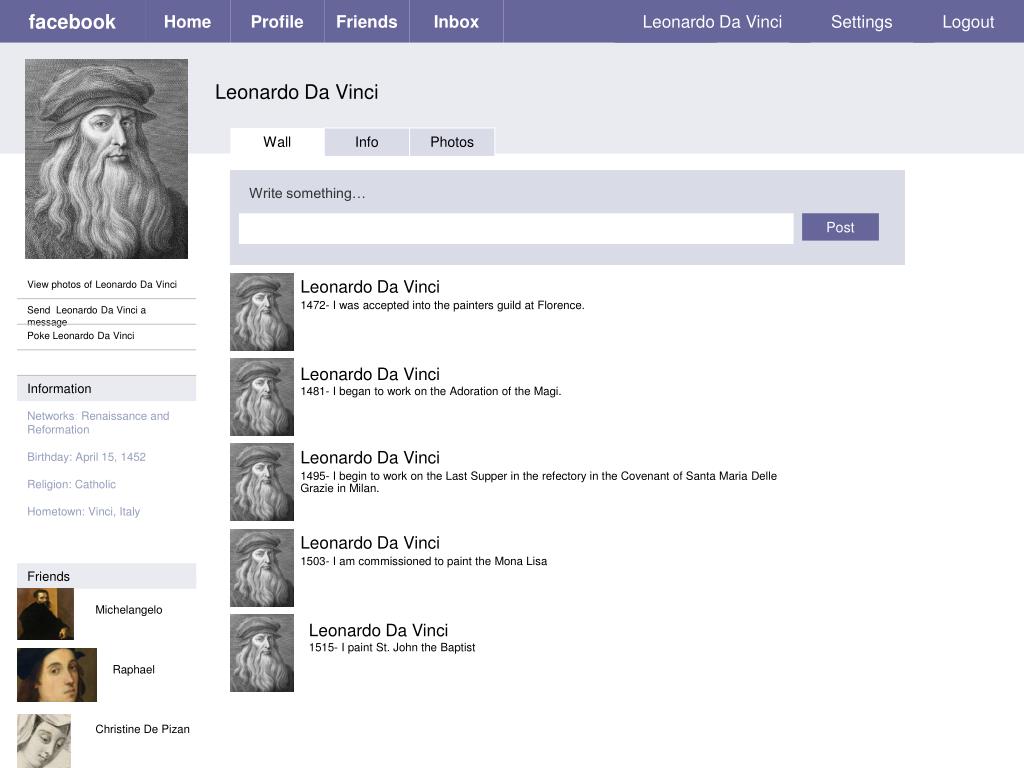Click the Christine De Pizan name
Image resolution: width=1024 pixels, height=768 pixels.
pos(142,729)
